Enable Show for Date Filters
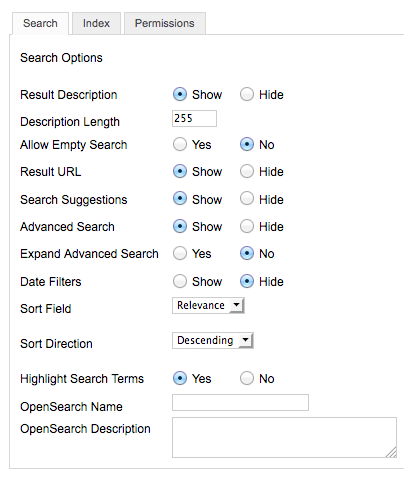 pos(180,281)
